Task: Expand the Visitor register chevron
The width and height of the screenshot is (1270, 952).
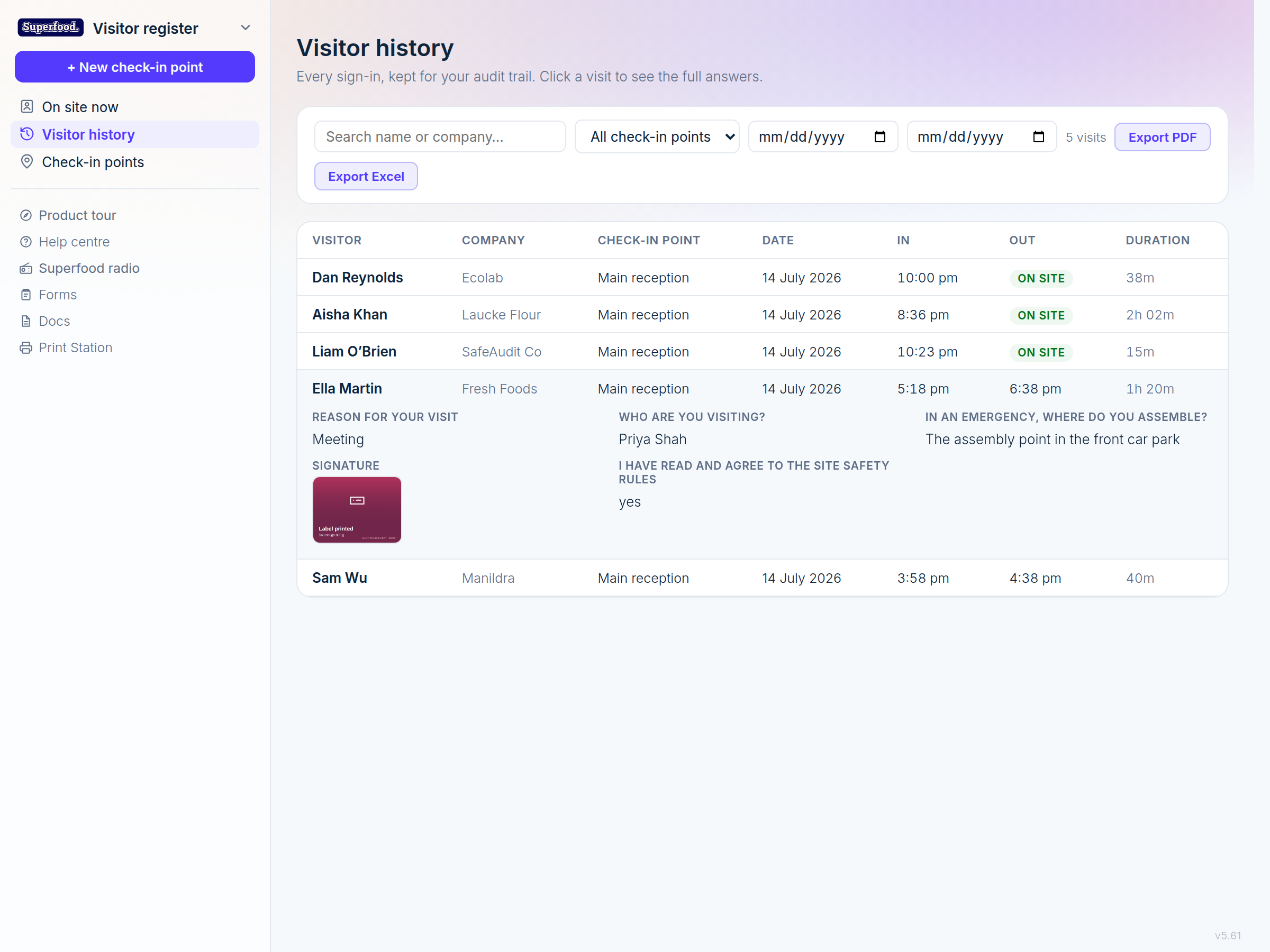Action: point(245,28)
